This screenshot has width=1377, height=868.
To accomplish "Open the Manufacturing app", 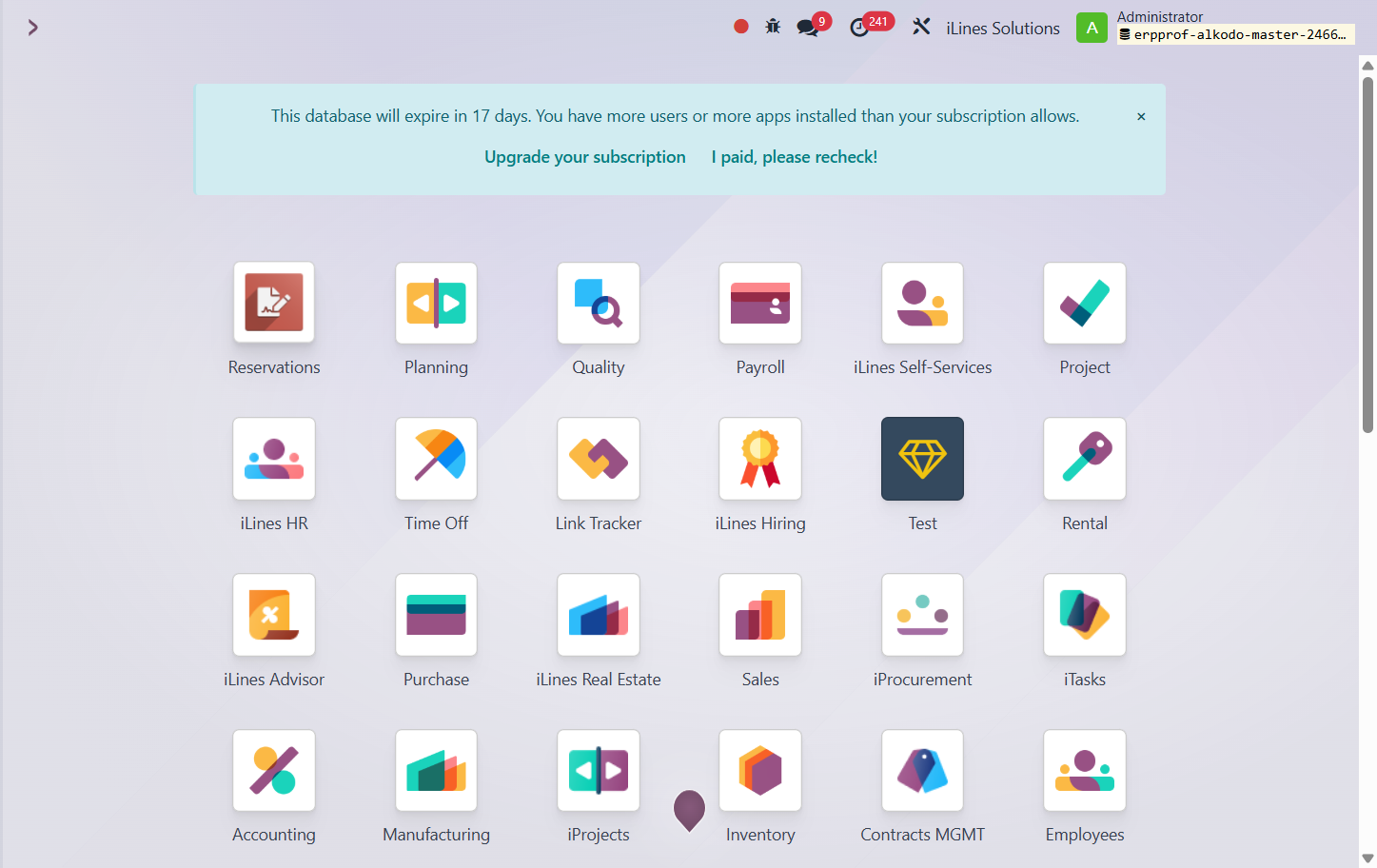I will pos(436,771).
